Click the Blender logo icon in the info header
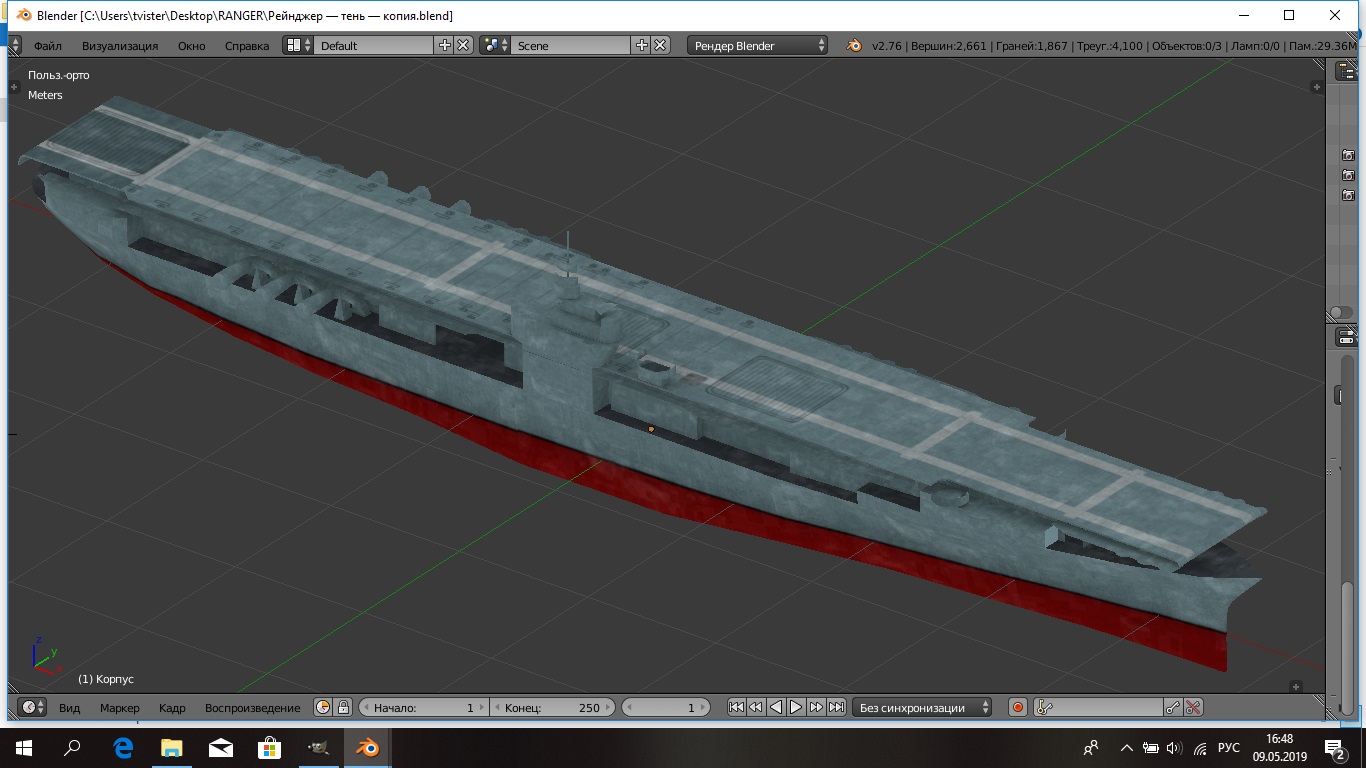 pyautogui.click(x=854, y=45)
